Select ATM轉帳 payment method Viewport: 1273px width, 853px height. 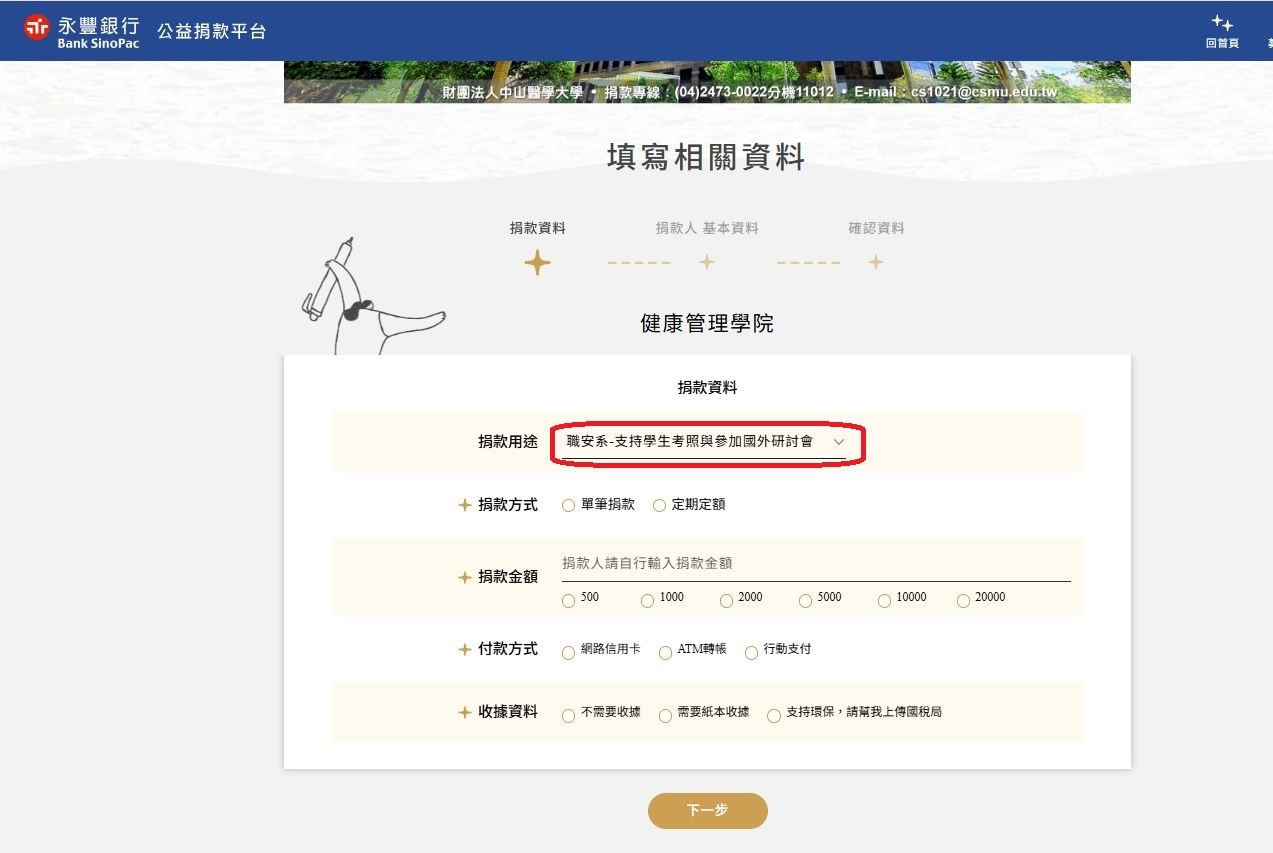665,653
